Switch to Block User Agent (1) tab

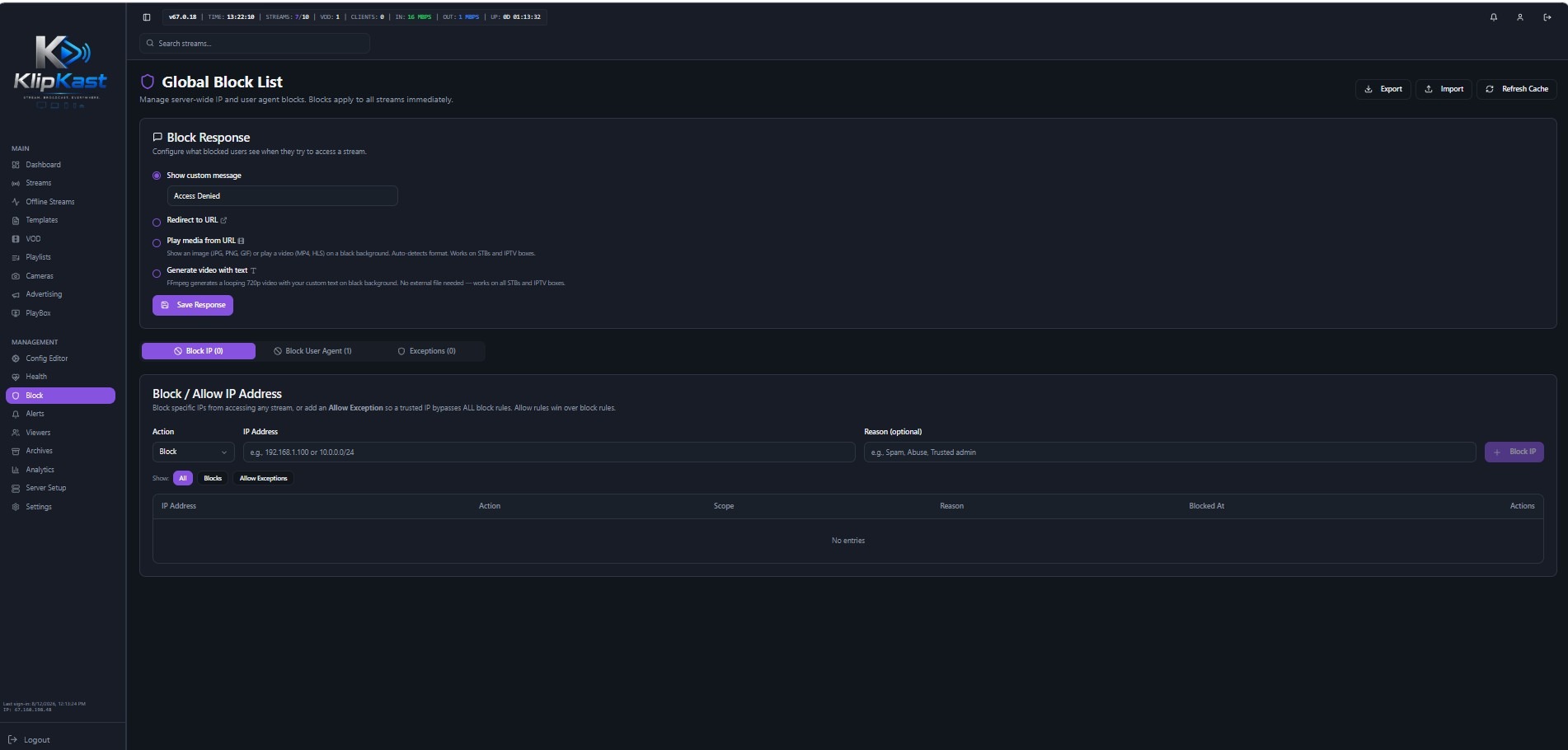click(x=313, y=351)
